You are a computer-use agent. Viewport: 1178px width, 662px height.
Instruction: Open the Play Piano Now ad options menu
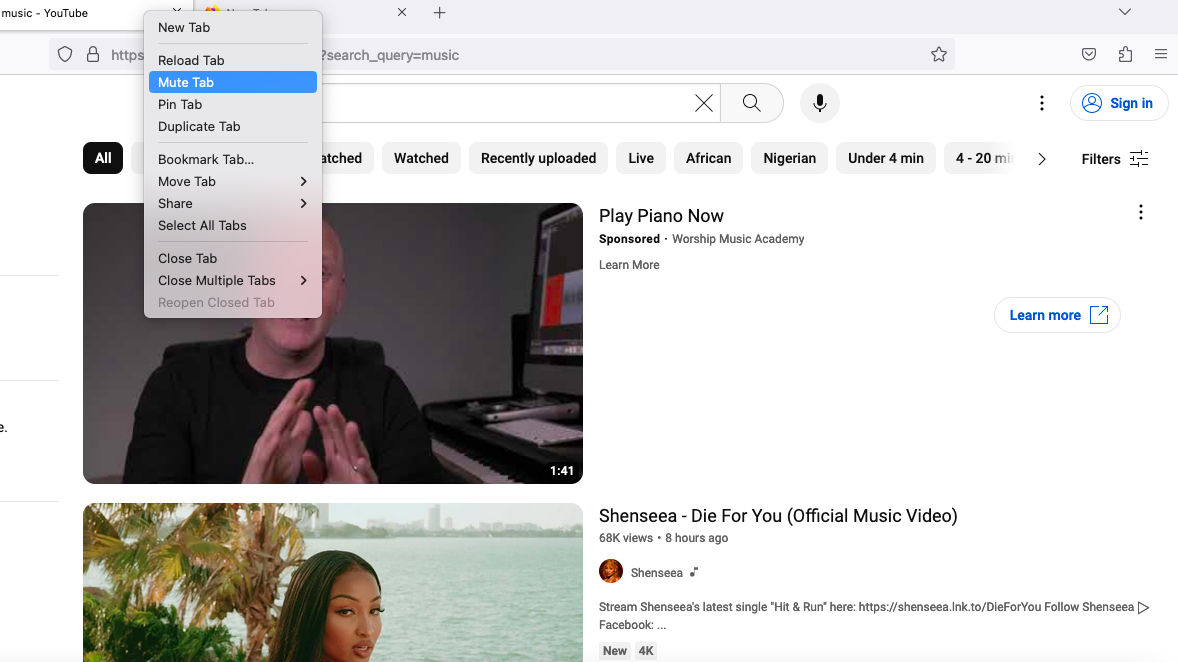point(1140,213)
